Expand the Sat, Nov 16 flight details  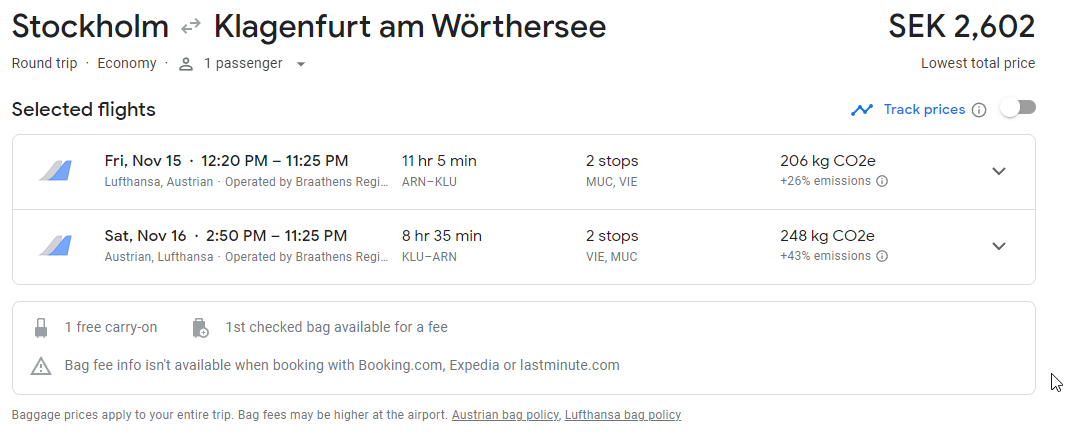(x=998, y=246)
